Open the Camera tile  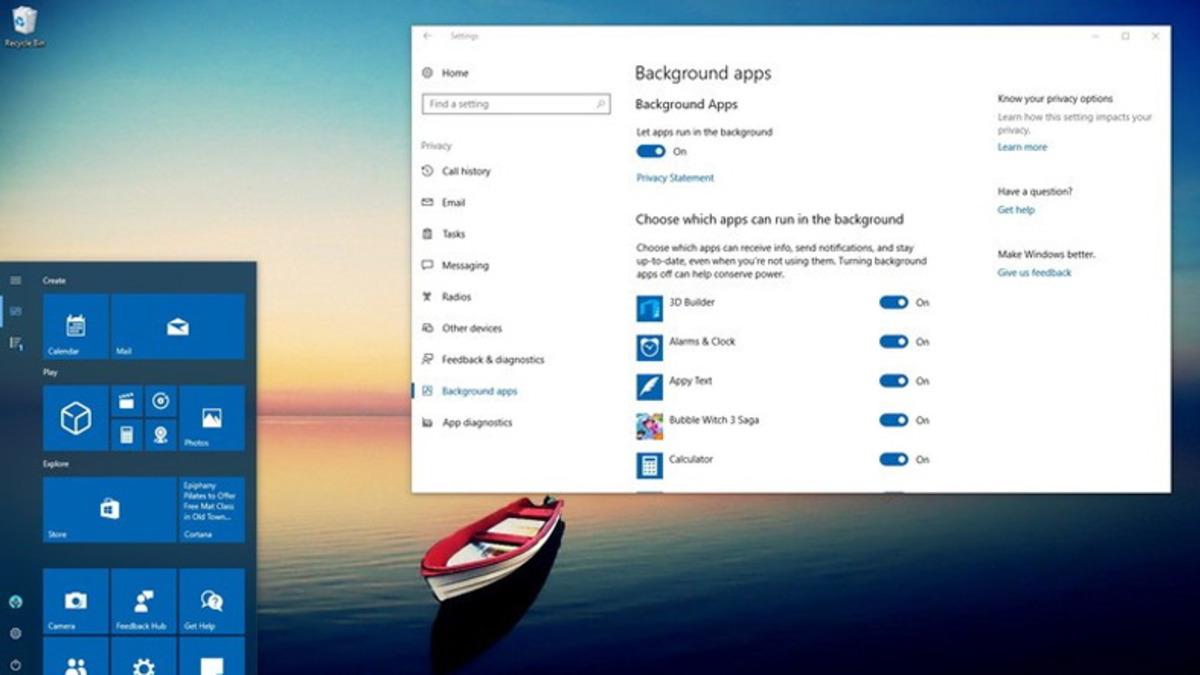pos(75,601)
